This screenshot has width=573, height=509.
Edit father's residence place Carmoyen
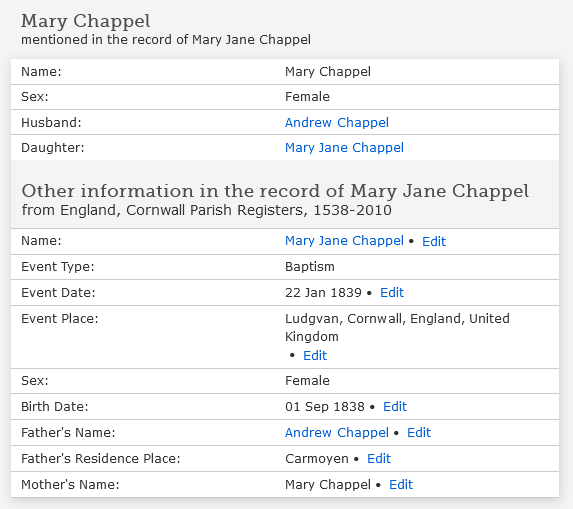pos(379,458)
